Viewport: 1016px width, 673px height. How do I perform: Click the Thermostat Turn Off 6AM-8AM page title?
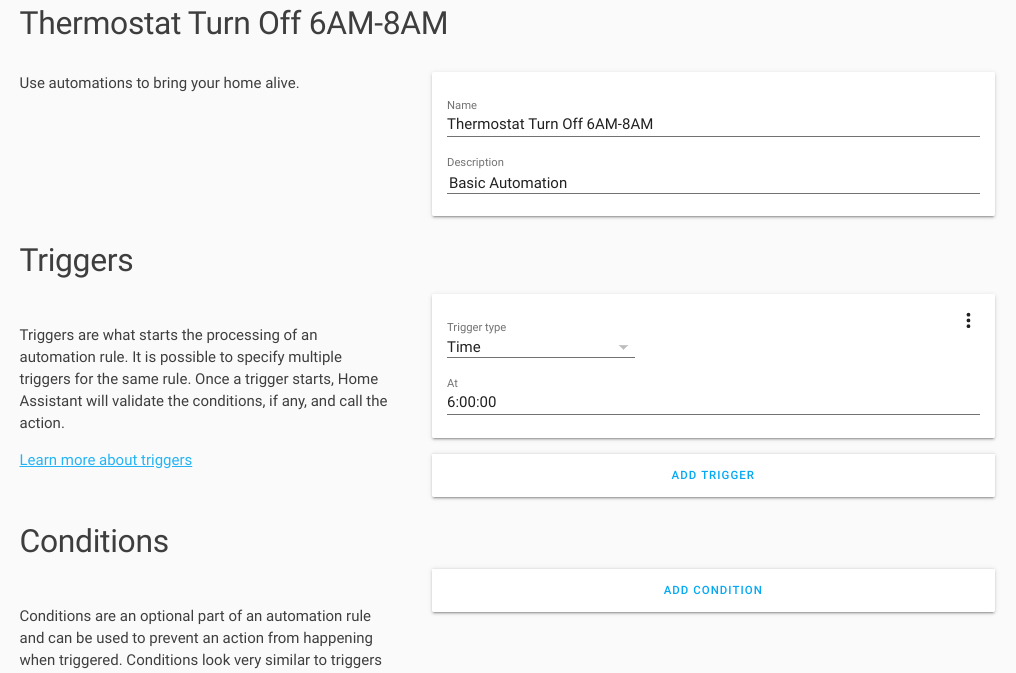point(234,23)
